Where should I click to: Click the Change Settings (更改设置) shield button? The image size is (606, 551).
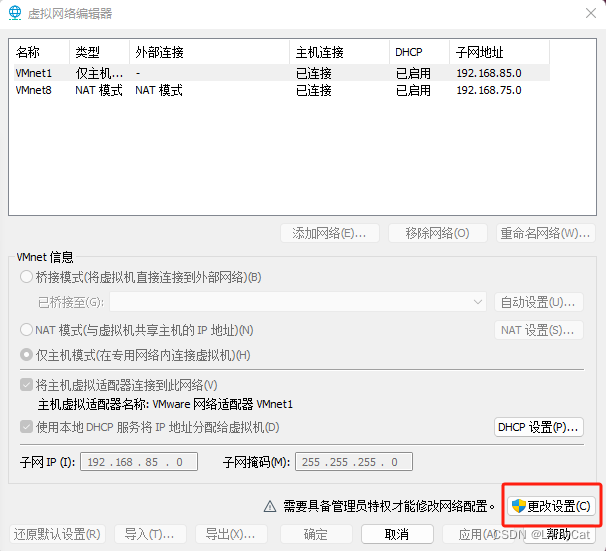[x=551, y=506]
